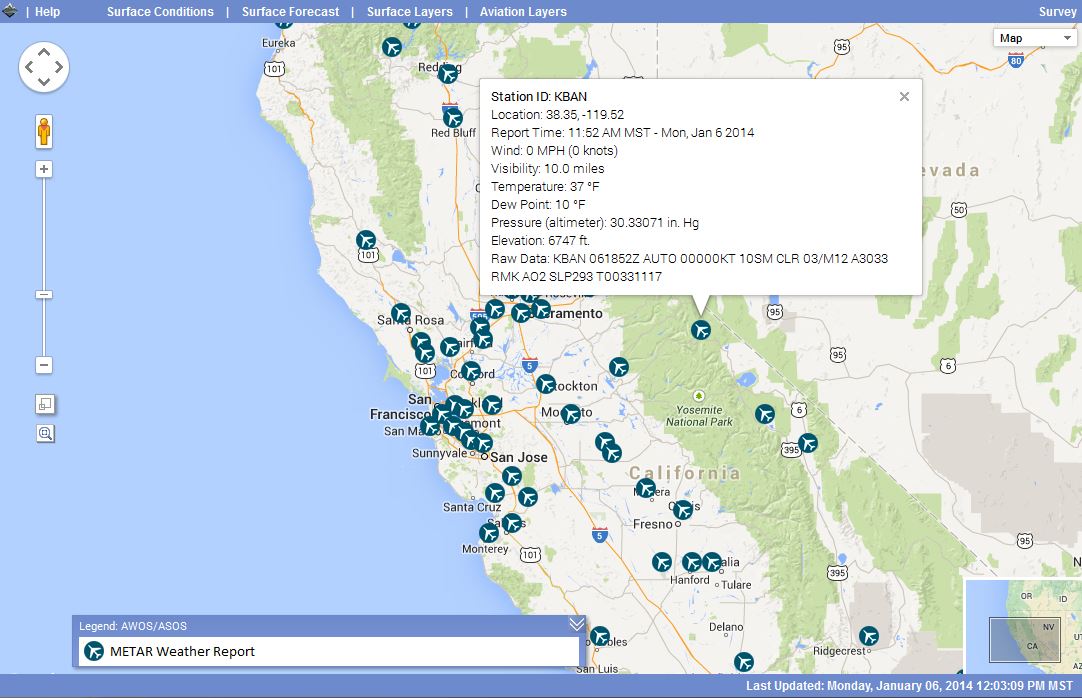Click the Santa Cruz airport marker
The width and height of the screenshot is (1082, 698).
pyautogui.click(x=495, y=492)
